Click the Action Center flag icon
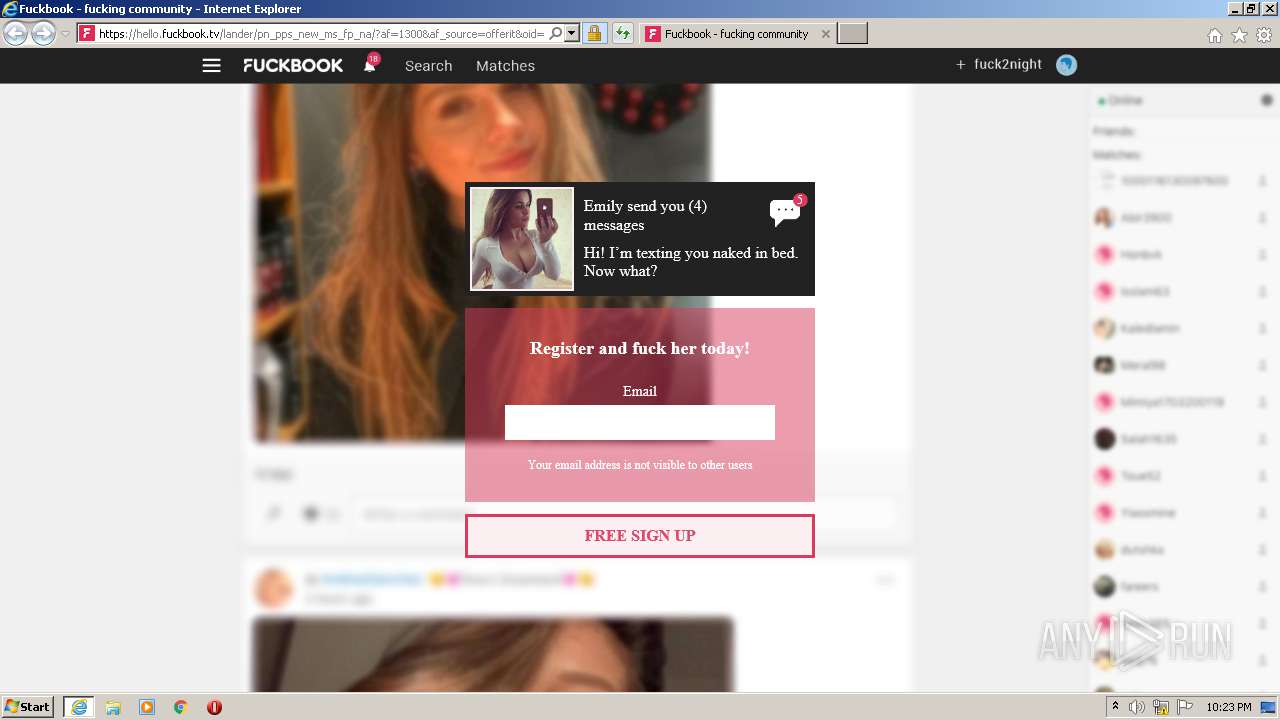This screenshot has width=1280, height=720. tap(1185, 707)
